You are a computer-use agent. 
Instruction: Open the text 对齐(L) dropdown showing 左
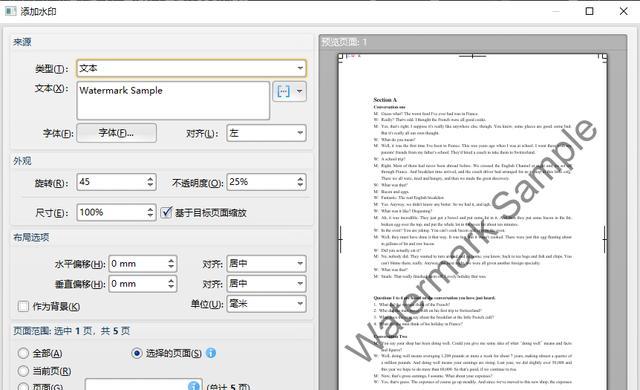point(266,133)
